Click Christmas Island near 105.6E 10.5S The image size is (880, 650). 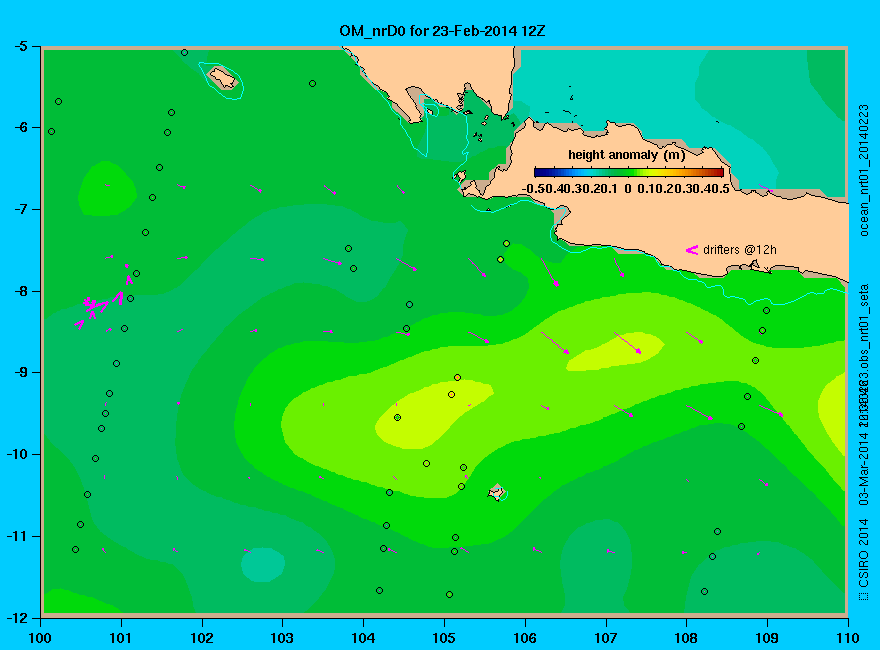497,493
